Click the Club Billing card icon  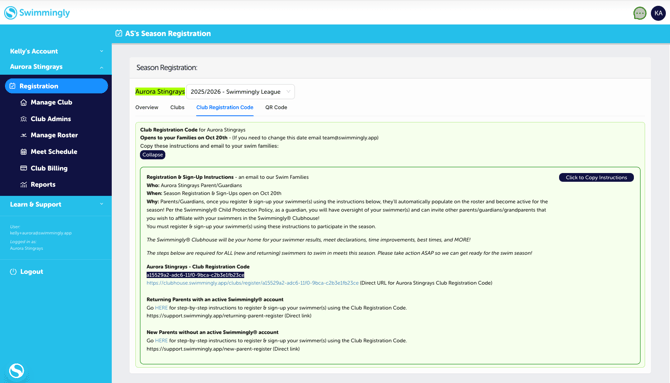coord(24,168)
